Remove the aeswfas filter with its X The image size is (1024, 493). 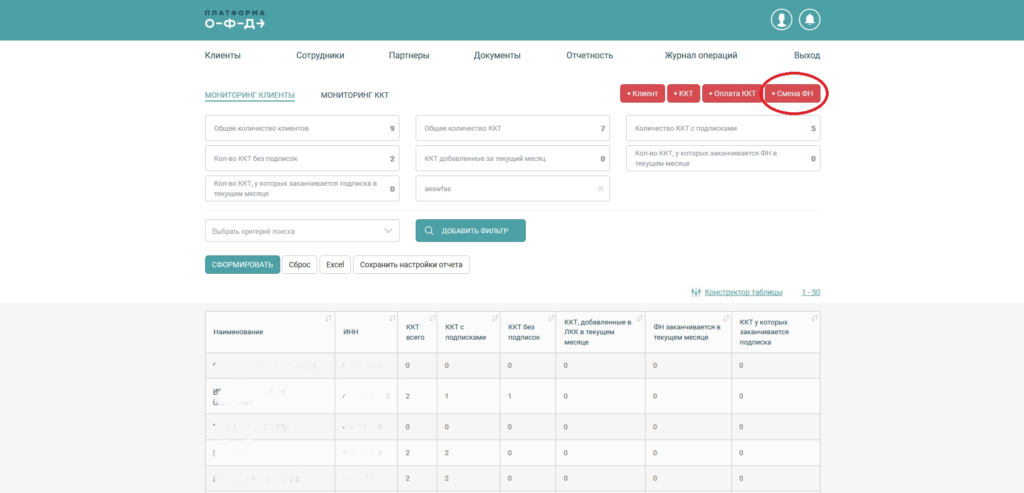coord(600,188)
